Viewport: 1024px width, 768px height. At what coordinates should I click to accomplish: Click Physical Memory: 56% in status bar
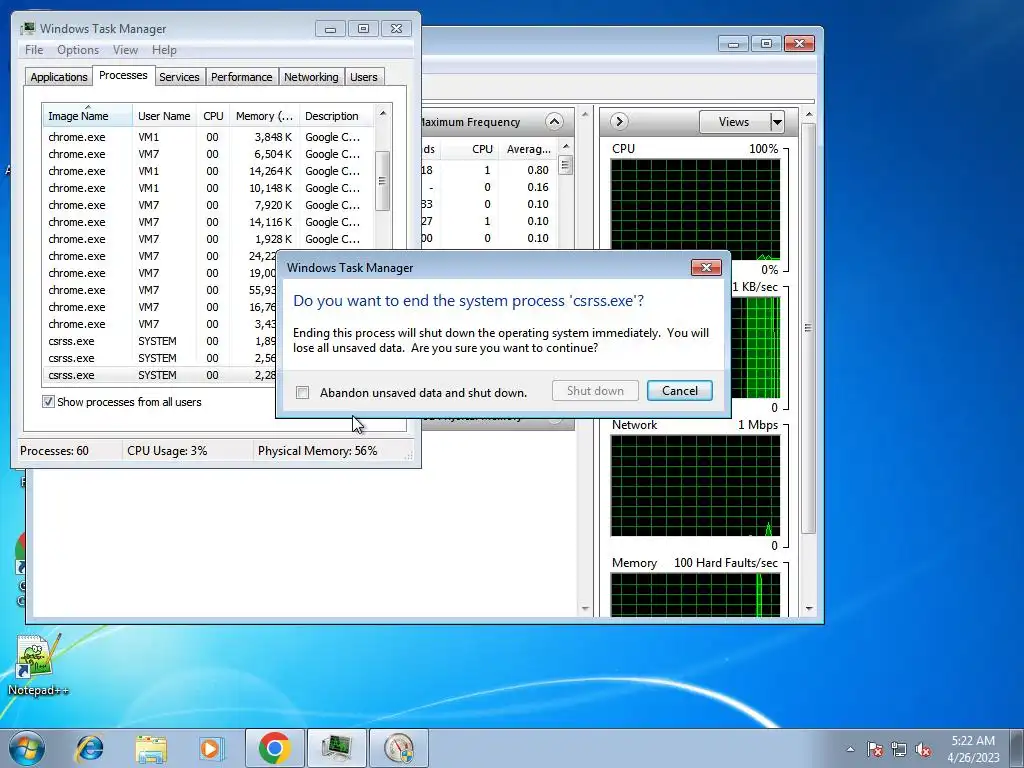317,451
